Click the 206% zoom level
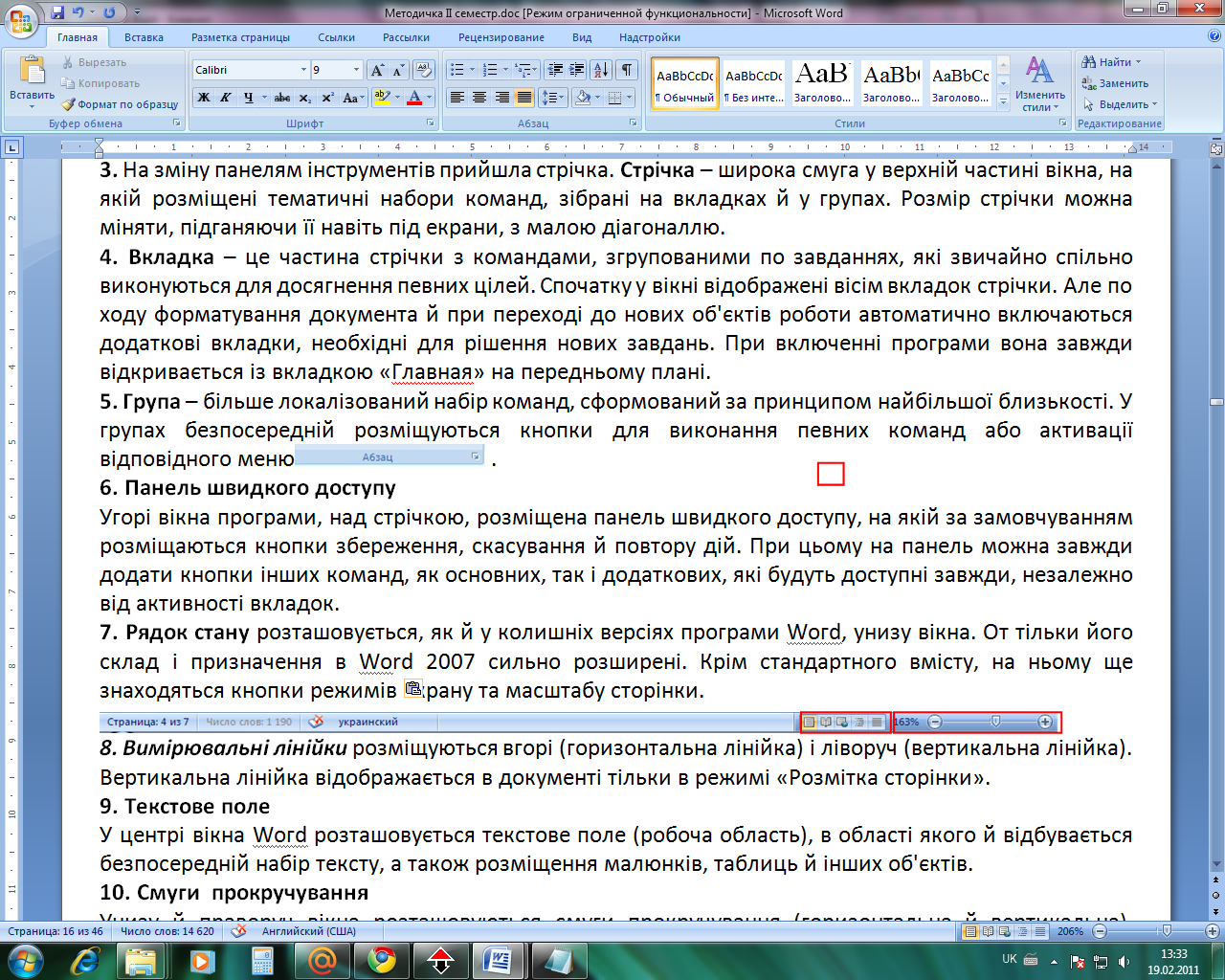The width and height of the screenshot is (1225, 980). coord(1070,931)
